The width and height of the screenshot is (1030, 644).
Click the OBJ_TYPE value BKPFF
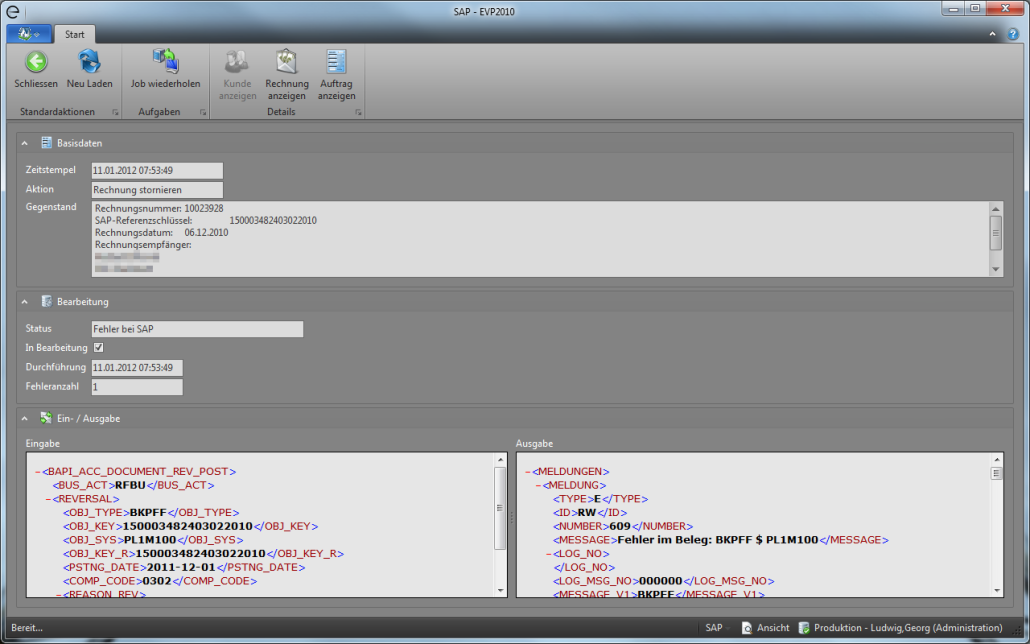coord(148,513)
